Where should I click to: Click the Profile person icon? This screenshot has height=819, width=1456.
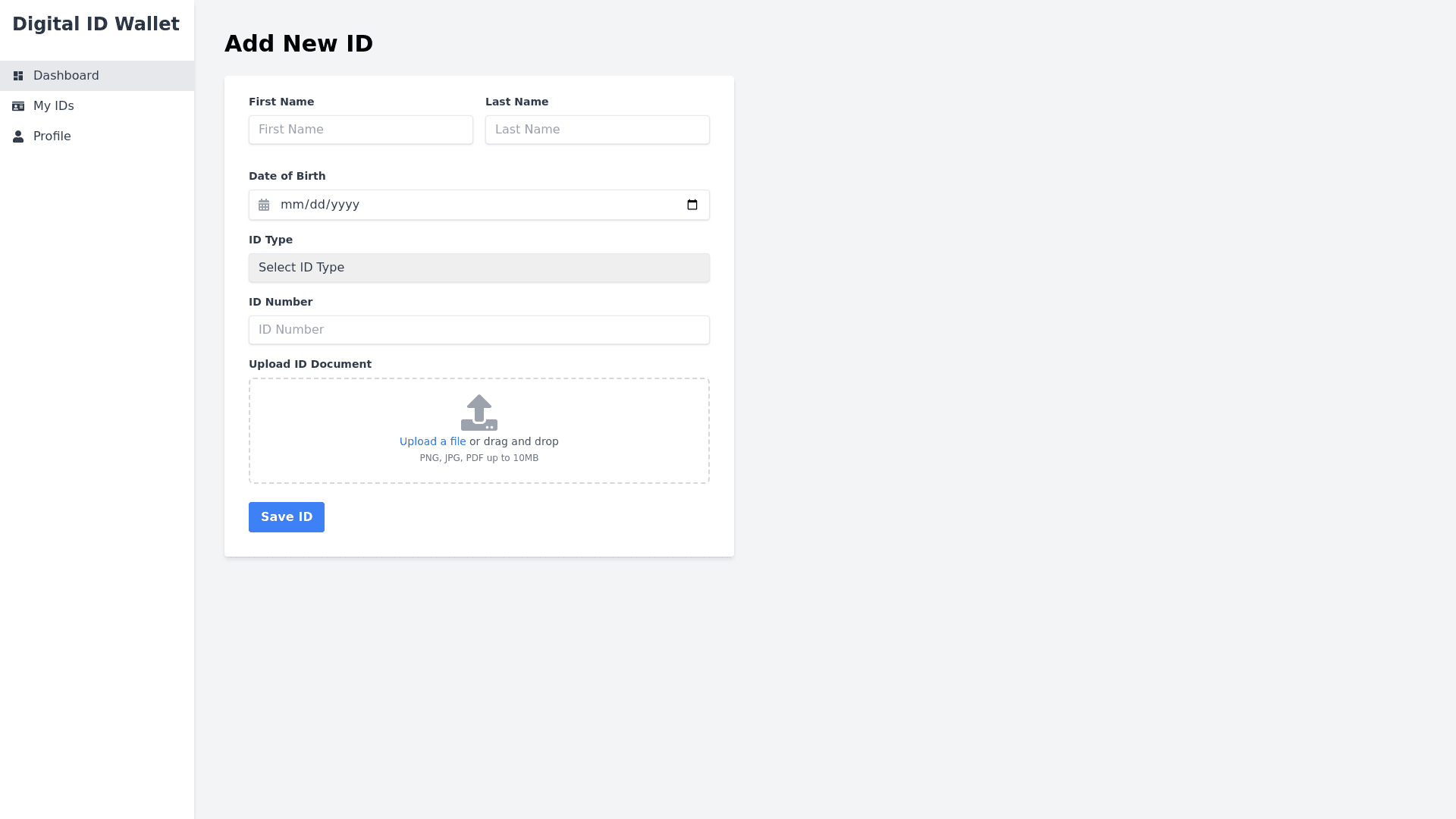tap(18, 136)
